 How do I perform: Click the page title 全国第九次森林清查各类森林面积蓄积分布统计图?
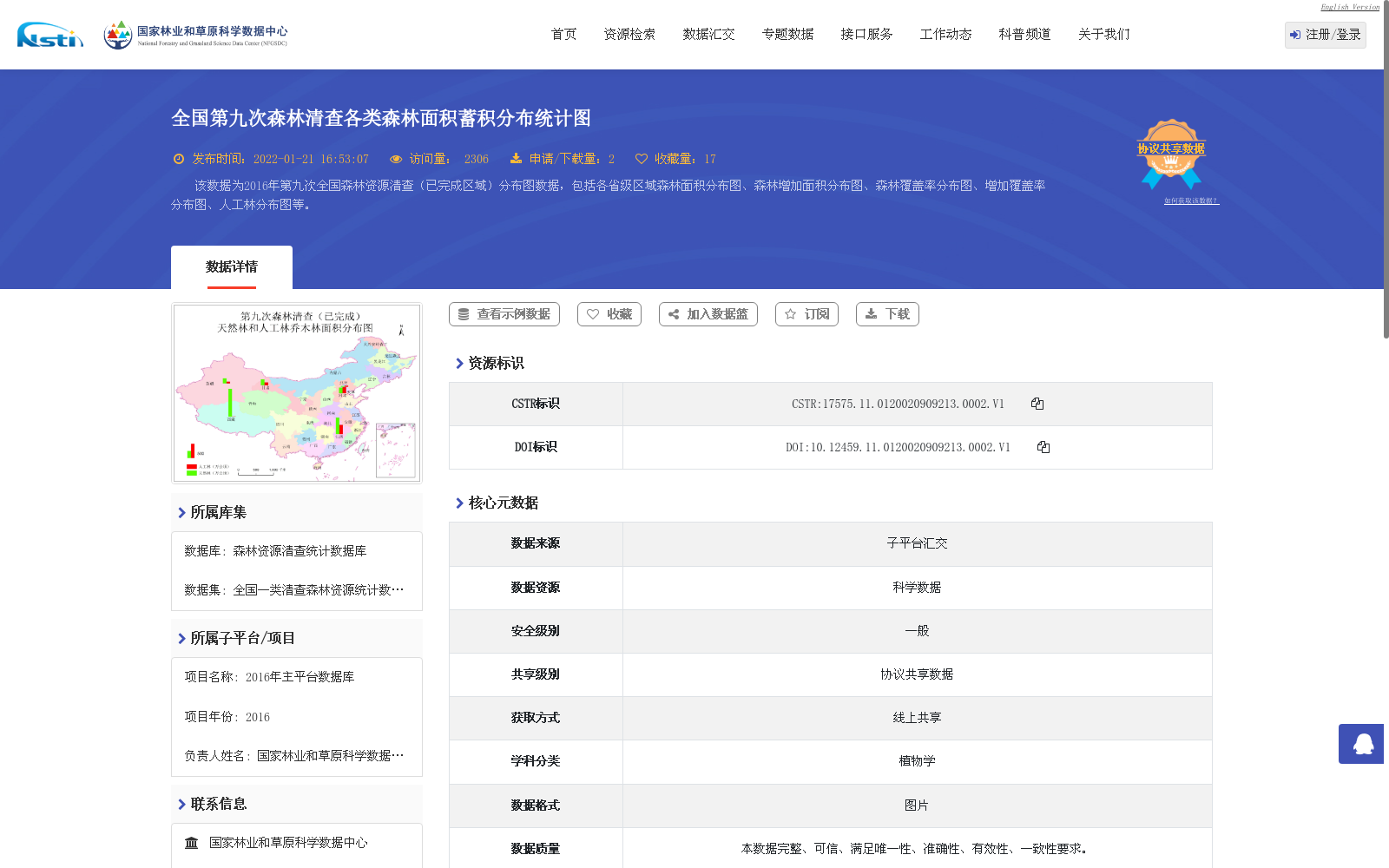381,118
